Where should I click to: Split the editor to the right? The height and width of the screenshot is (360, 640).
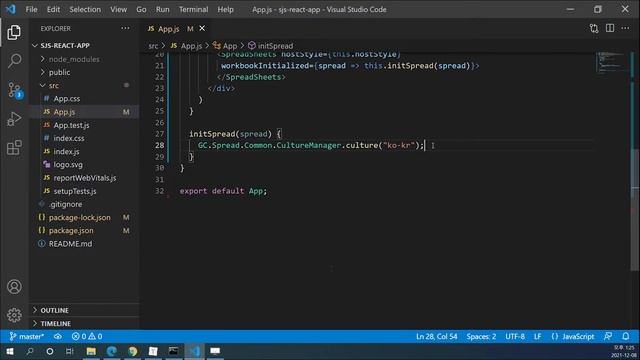pyautogui.click(x=610, y=28)
